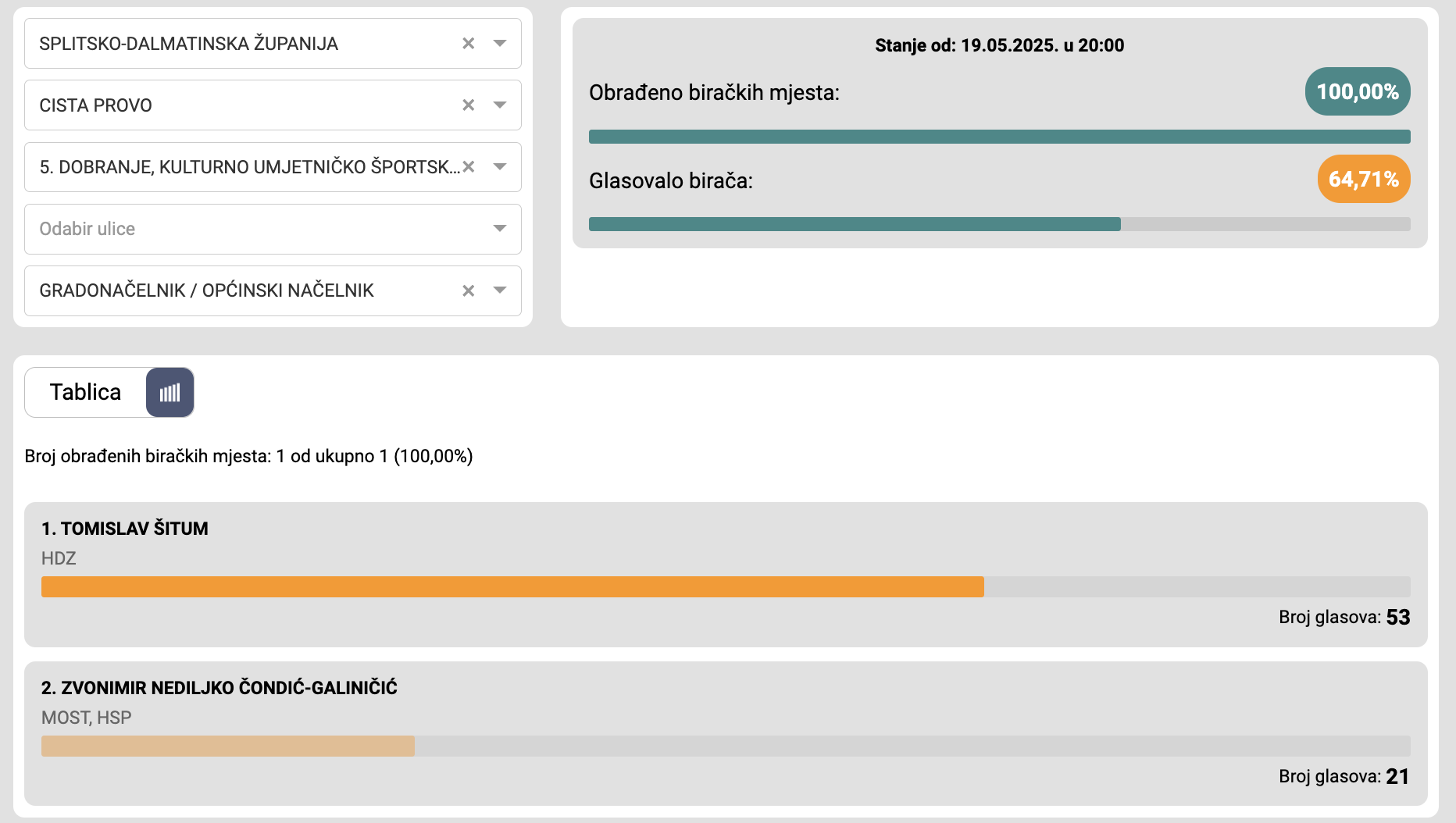Click the Obrađeno biračkih mjesta progress bar

(x=999, y=137)
